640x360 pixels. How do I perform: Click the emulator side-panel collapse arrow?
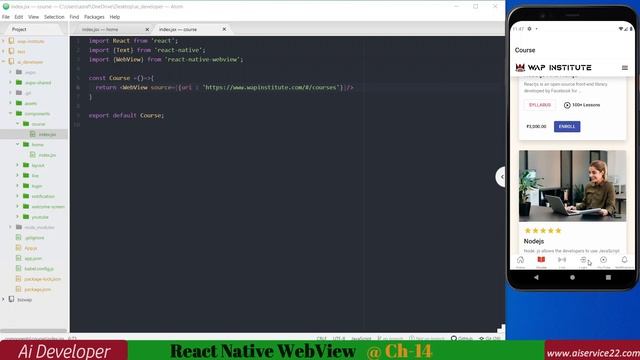pos(502,177)
